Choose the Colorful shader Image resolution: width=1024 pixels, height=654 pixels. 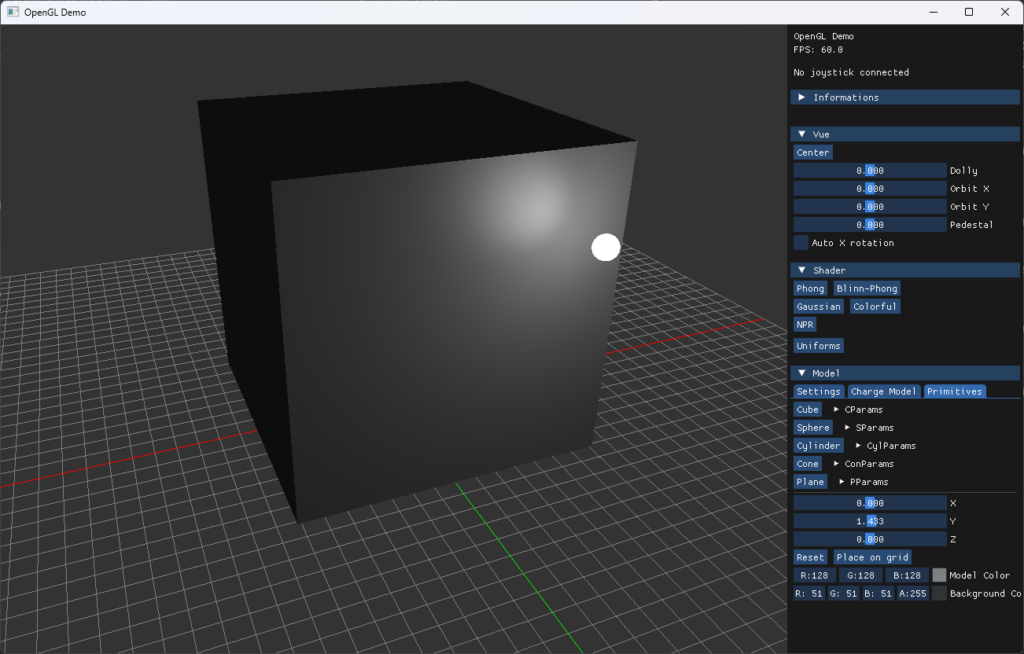point(875,306)
